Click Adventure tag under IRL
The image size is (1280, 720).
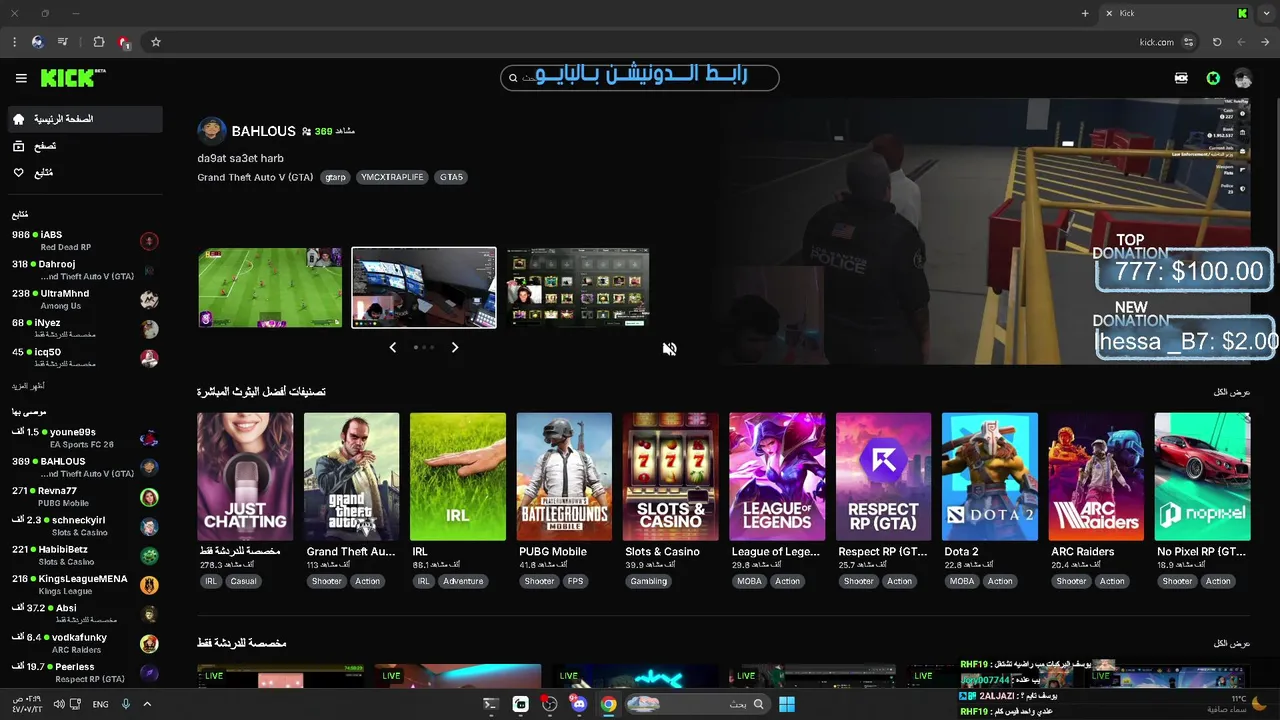coord(463,581)
